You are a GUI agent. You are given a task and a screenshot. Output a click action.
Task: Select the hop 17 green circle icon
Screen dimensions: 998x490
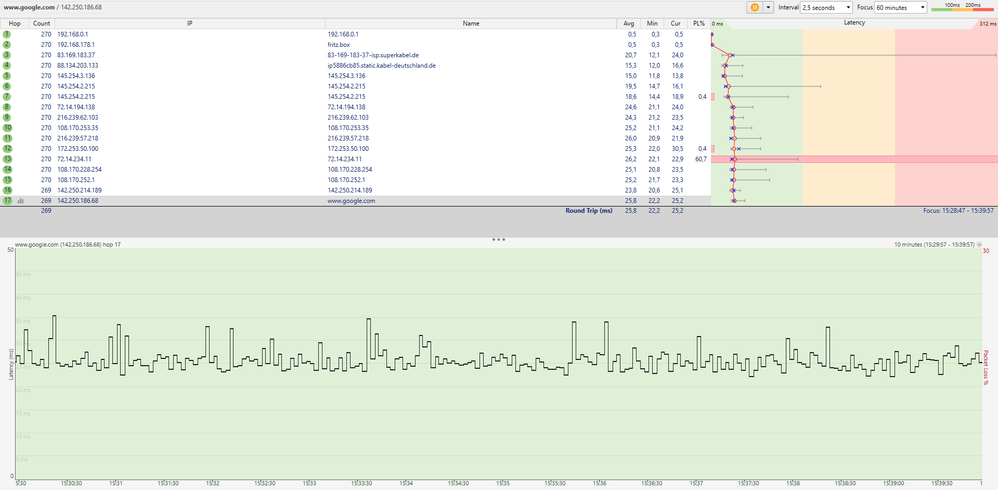(7, 200)
